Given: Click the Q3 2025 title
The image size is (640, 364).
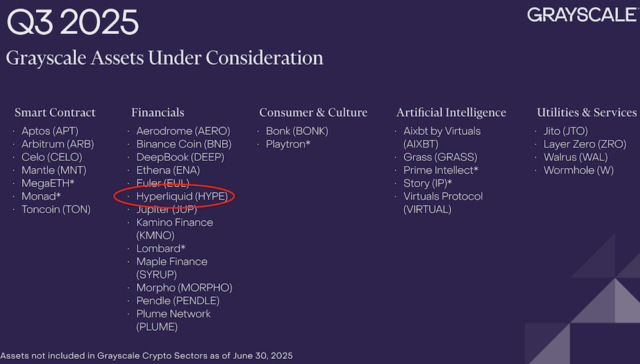Looking at the screenshot, I should 73,22.
